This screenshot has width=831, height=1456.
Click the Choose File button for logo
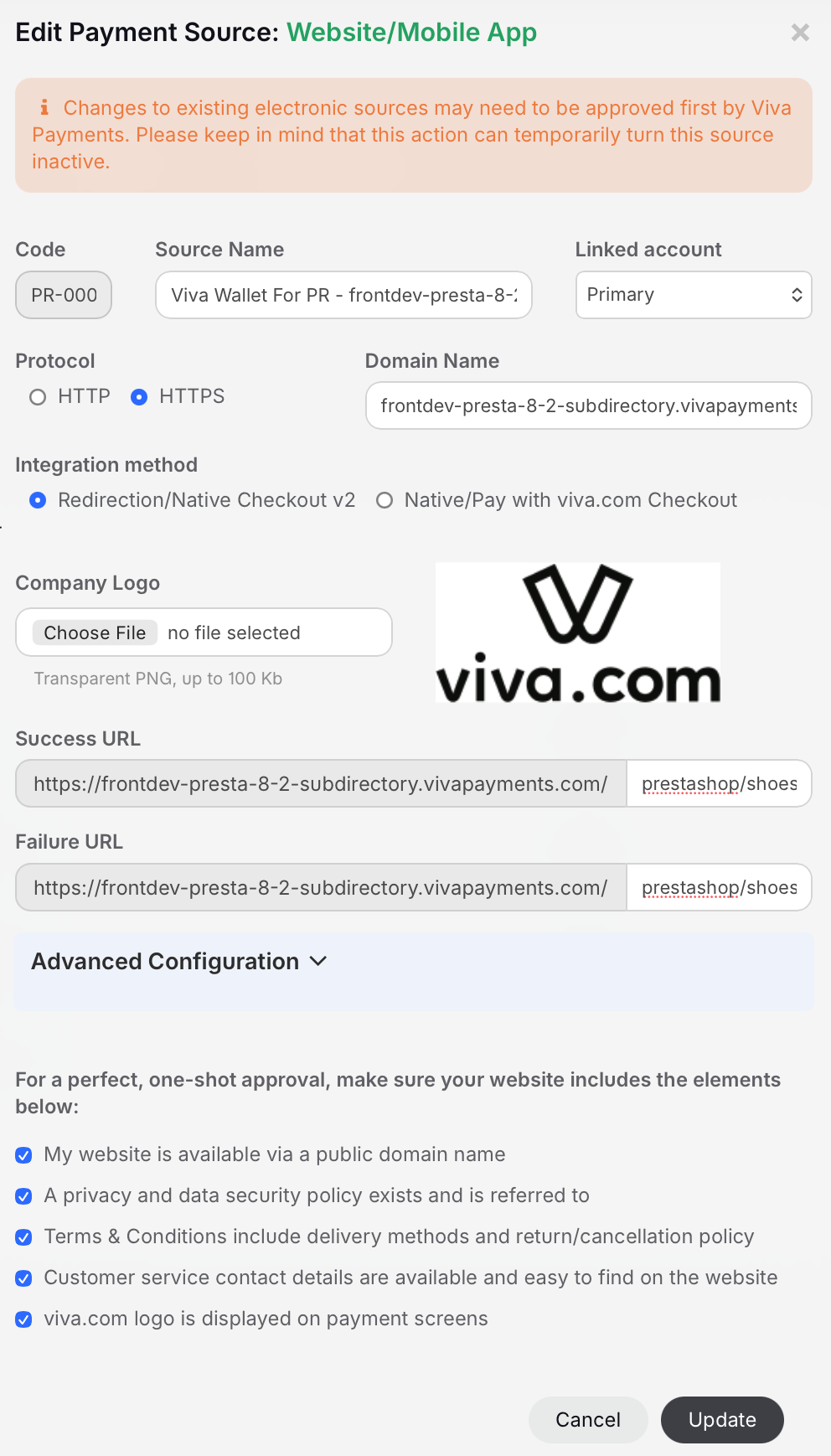coord(95,632)
